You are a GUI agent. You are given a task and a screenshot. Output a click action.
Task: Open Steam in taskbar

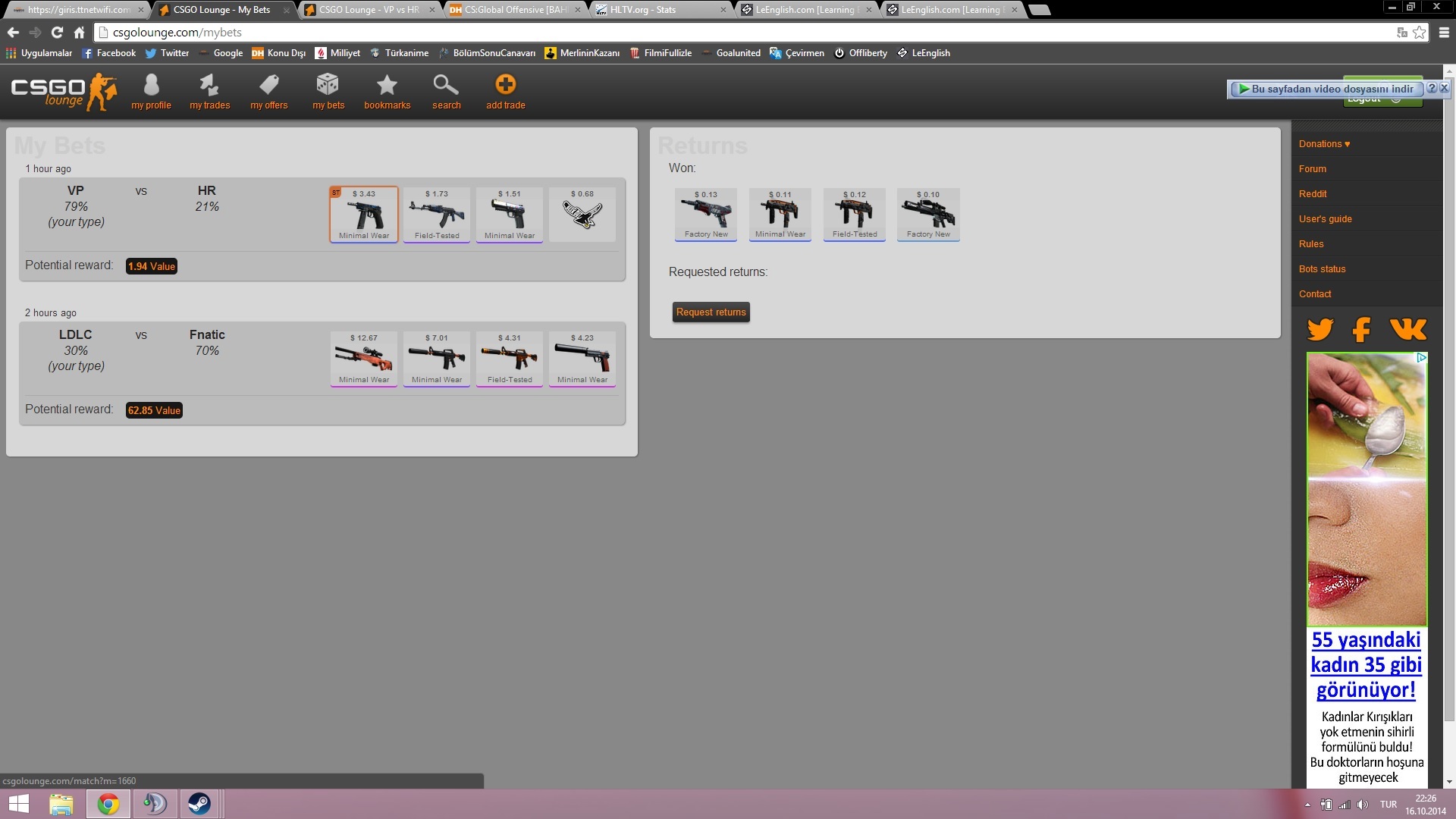[x=199, y=804]
